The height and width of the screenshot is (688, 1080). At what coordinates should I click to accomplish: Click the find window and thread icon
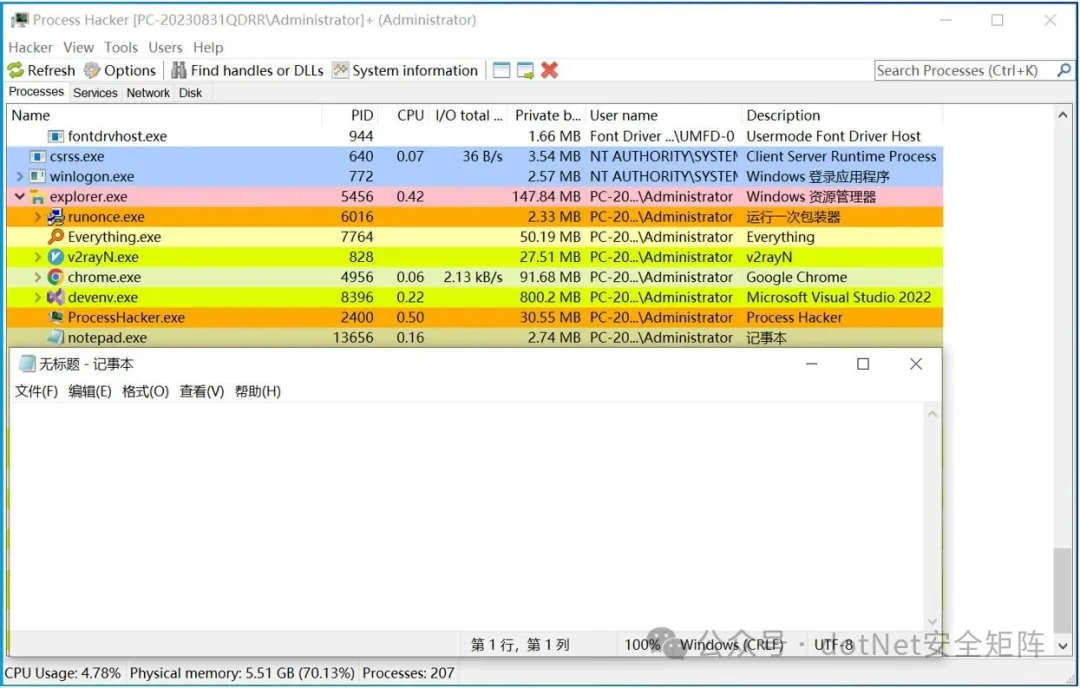[x=526, y=70]
